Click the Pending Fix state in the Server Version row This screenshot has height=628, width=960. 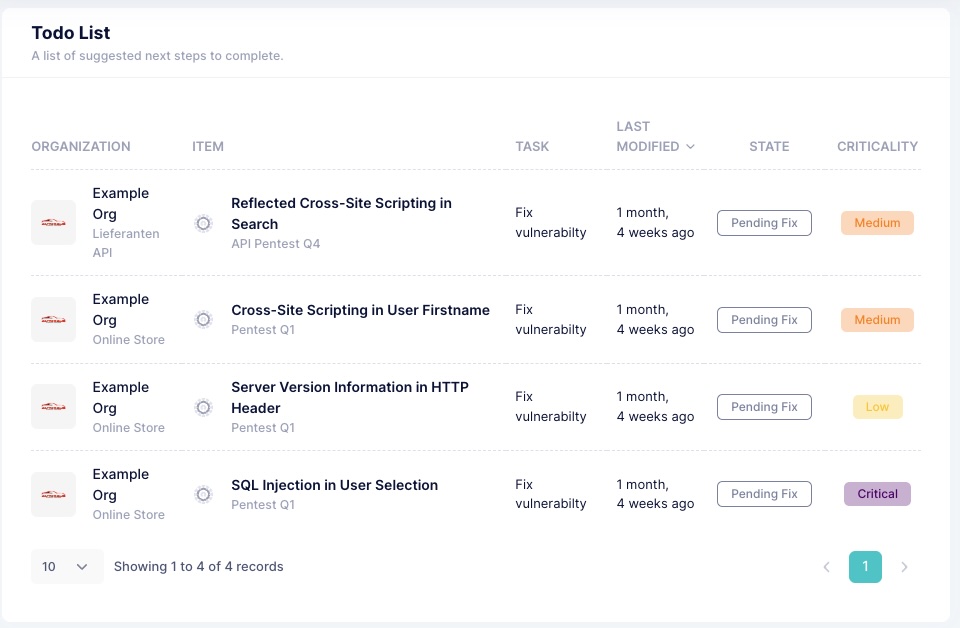coord(764,407)
